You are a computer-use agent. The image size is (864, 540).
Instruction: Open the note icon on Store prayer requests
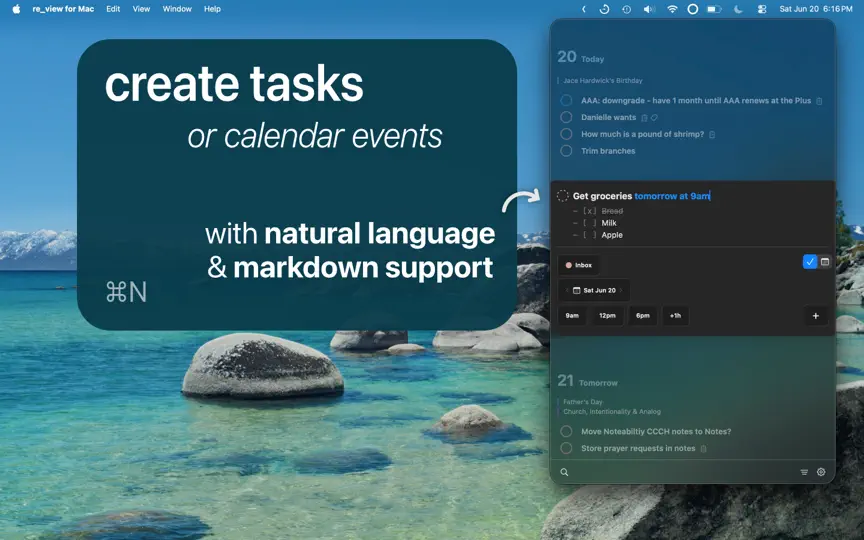[703, 449]
